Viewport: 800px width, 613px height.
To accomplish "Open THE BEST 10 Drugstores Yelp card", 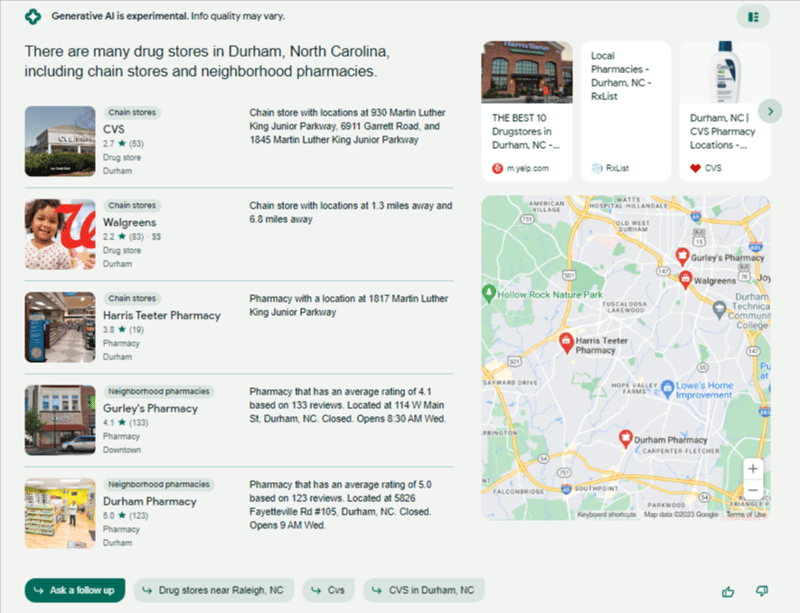I will pos(527,111).
